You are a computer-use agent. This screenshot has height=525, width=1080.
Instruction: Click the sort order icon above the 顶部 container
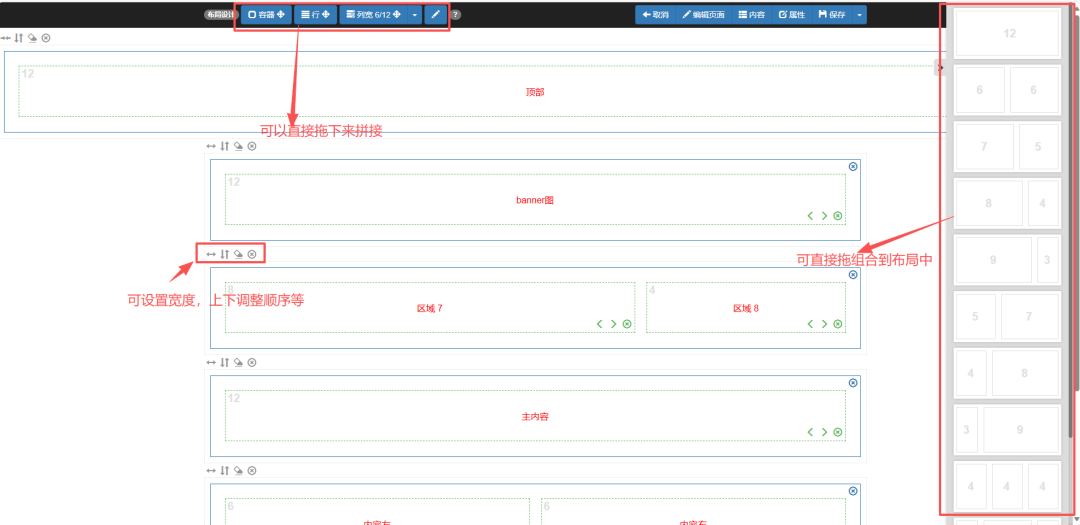pos(19,38)
